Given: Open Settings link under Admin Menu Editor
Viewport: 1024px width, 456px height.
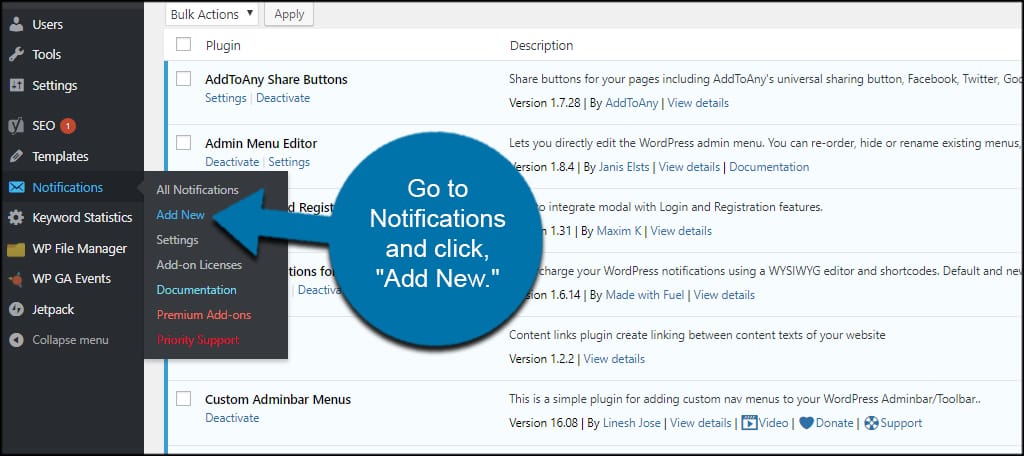Looking at the screenshot, I should [x=289, y=162].
